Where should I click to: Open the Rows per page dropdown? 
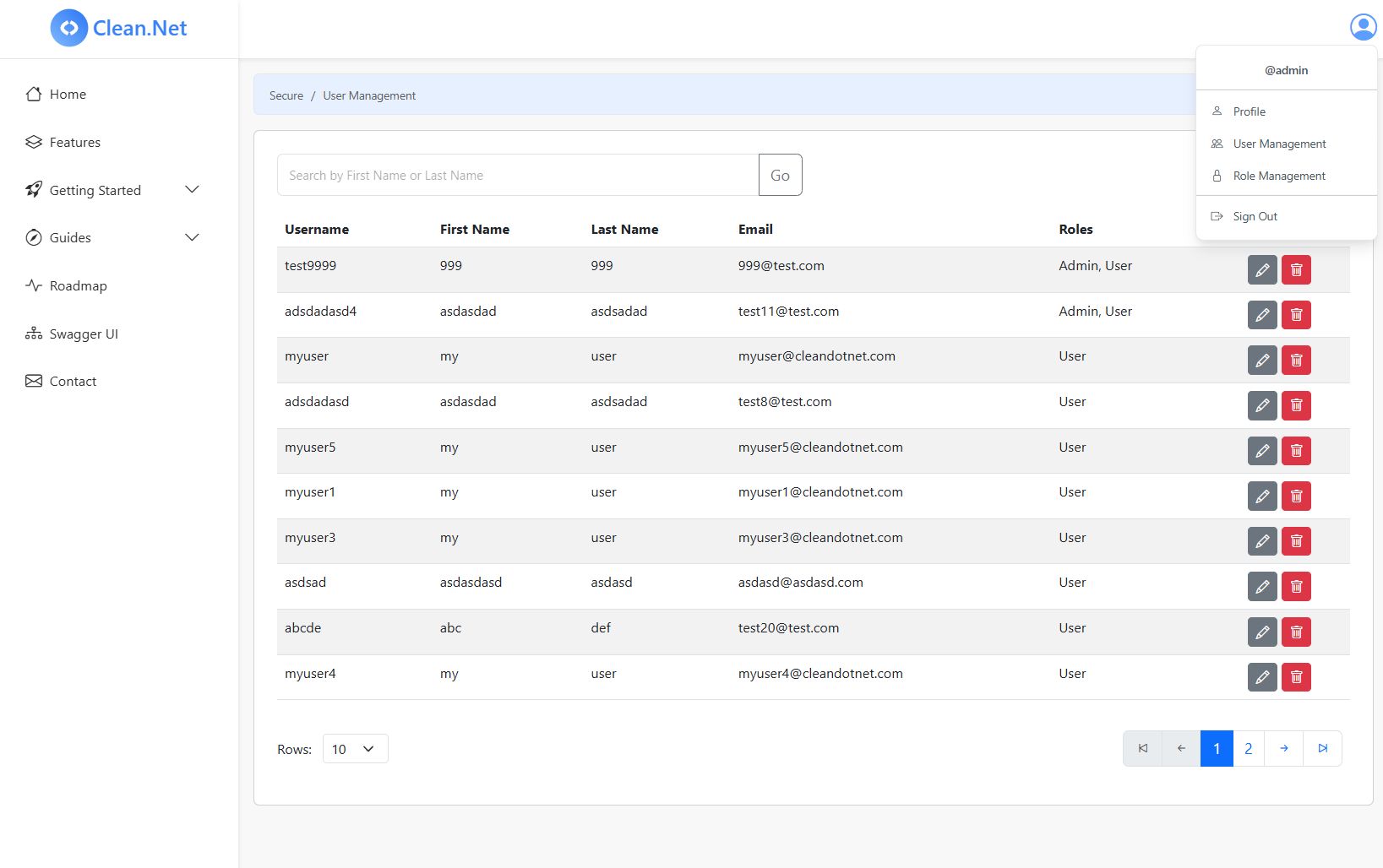(x=355, y=749)
